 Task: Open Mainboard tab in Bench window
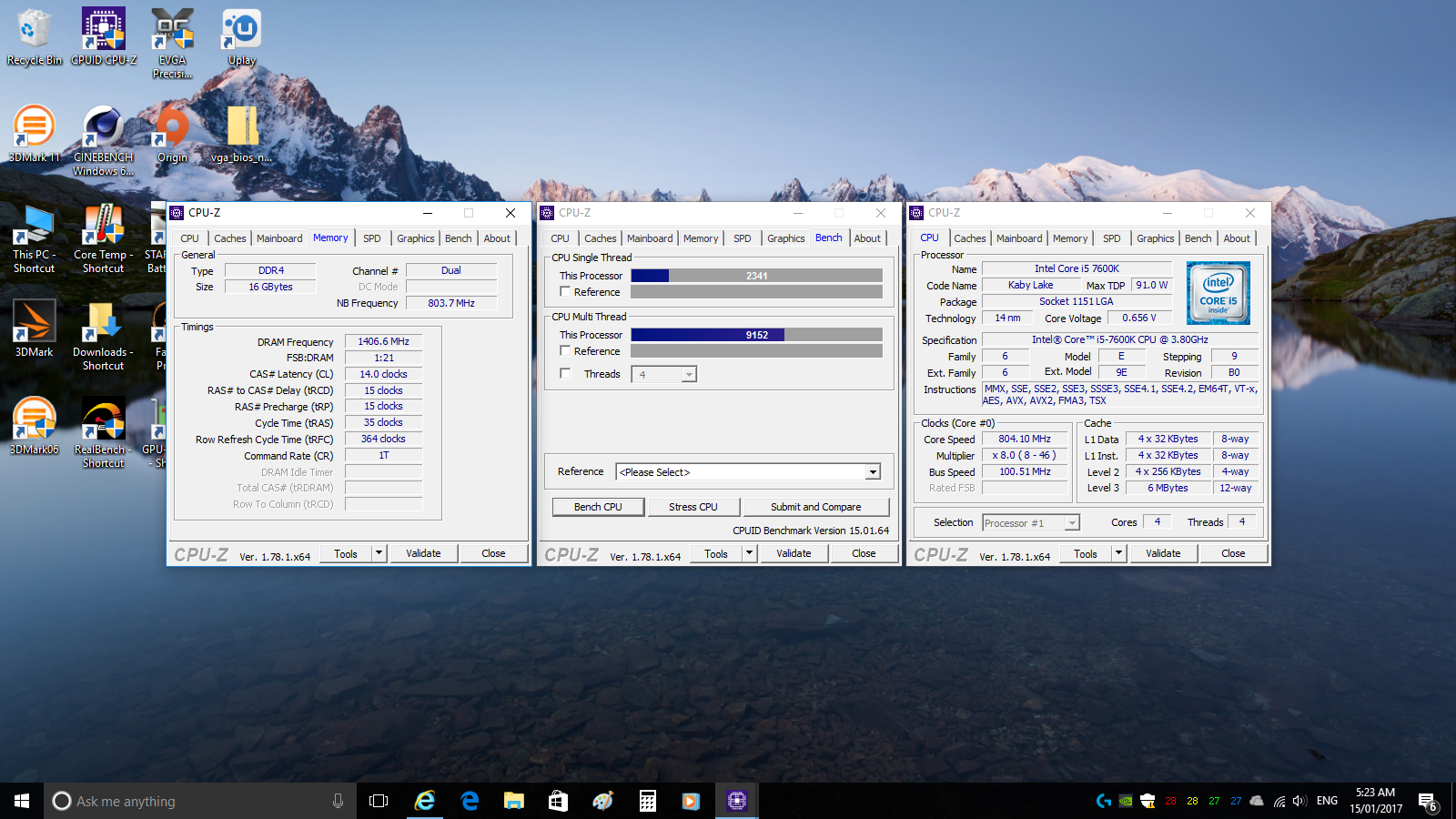[650, 238]
